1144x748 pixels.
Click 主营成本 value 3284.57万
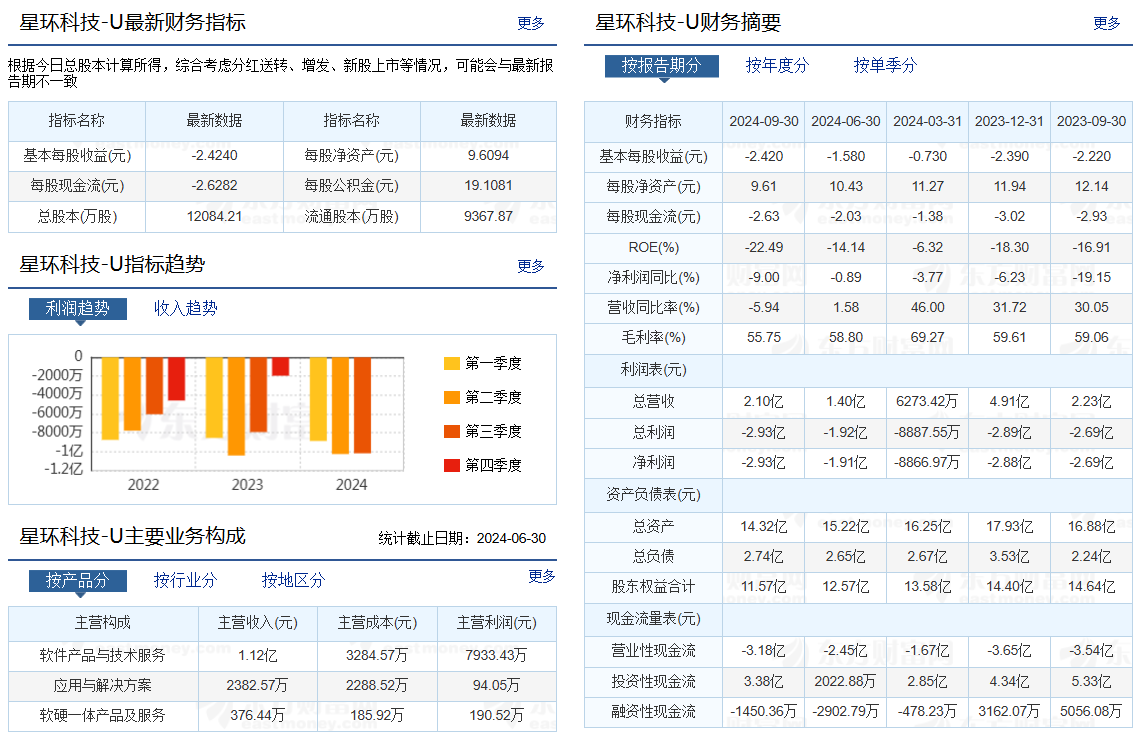tap(376, 655)
